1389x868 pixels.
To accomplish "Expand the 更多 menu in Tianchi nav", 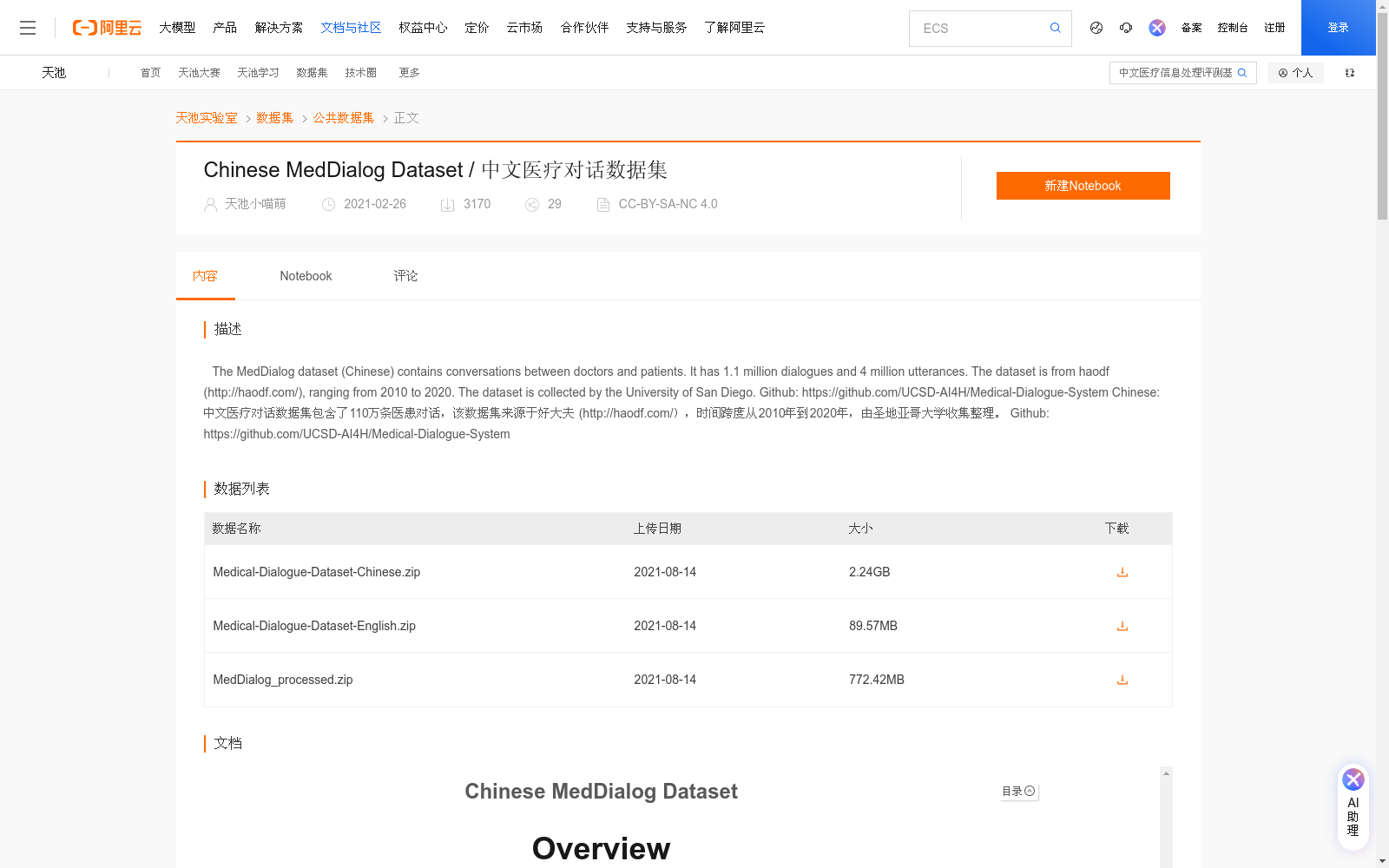I will pyautogui.click(x=409, y=73).
